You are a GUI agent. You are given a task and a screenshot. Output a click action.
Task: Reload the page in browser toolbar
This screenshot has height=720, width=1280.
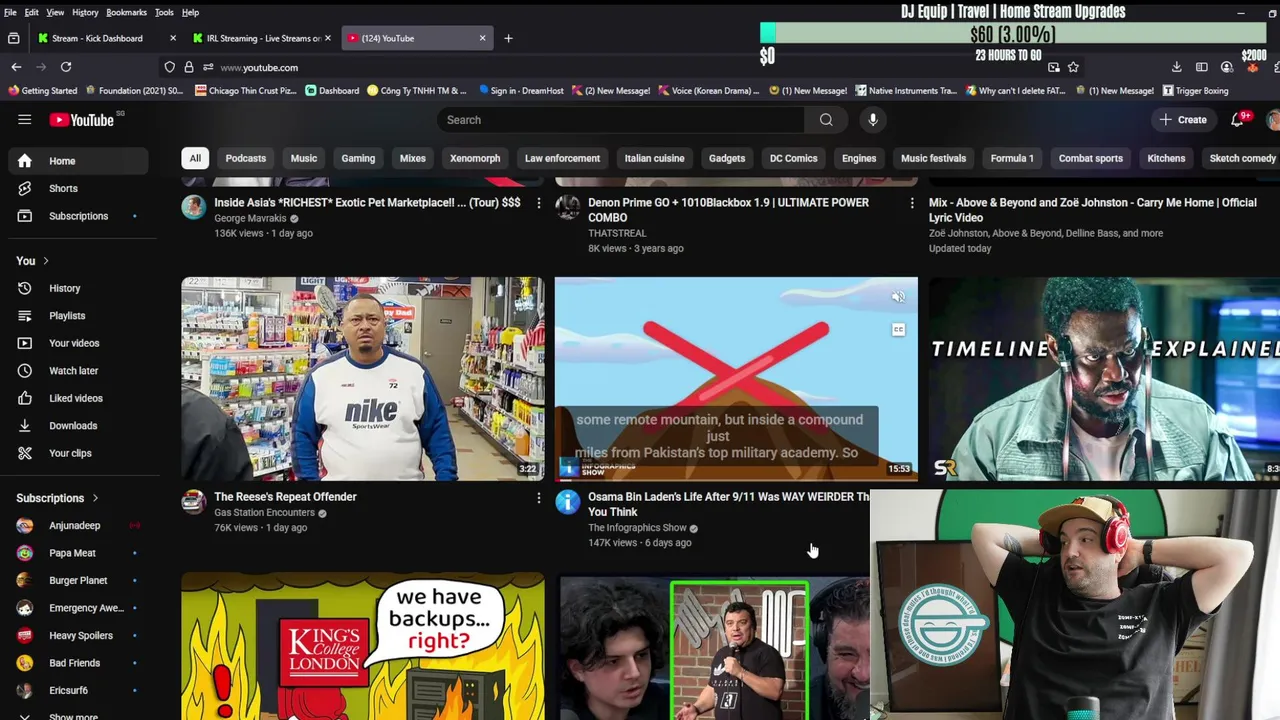point(66,67)
